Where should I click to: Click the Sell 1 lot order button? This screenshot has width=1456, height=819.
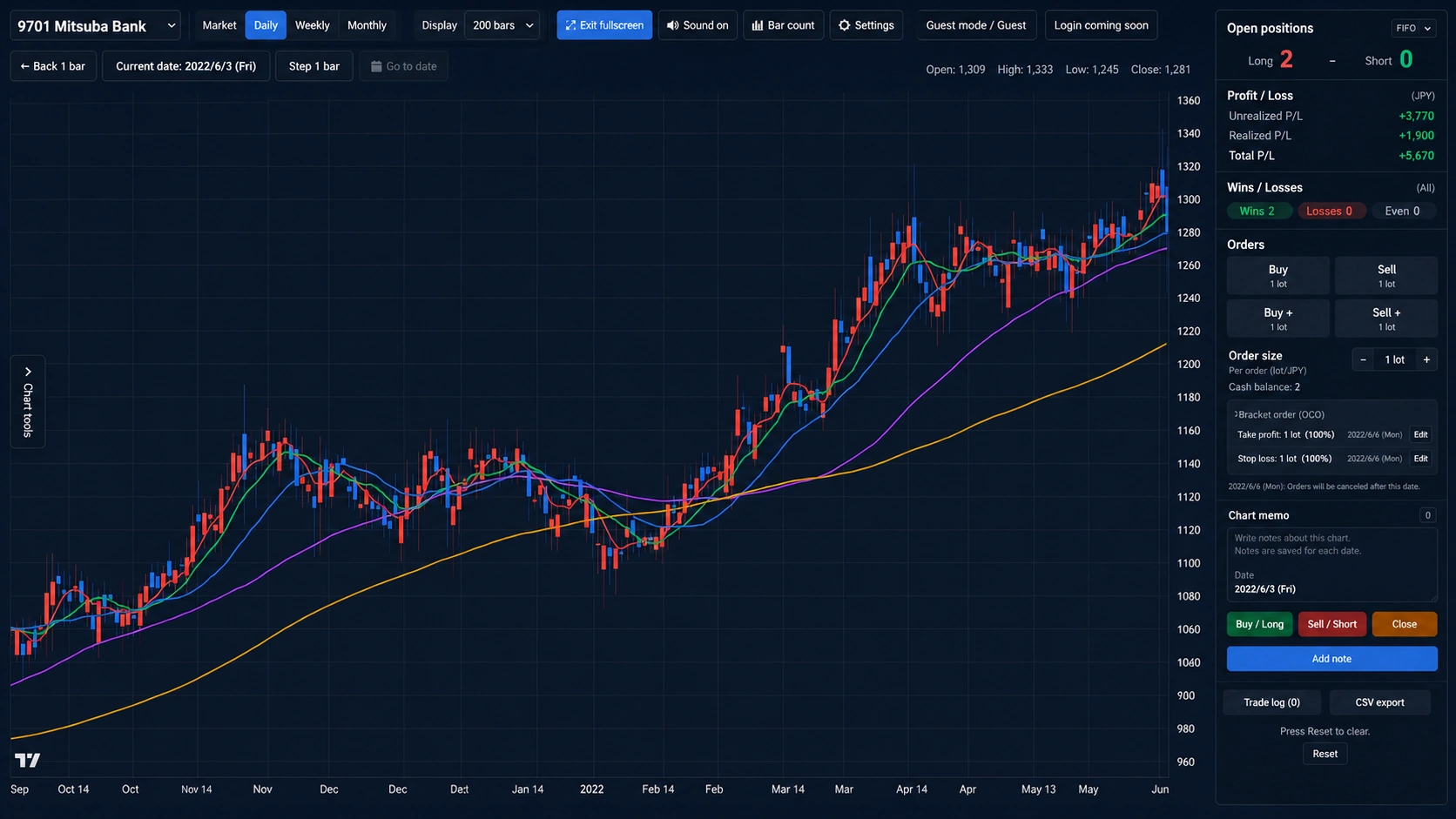click(1386, 276)
